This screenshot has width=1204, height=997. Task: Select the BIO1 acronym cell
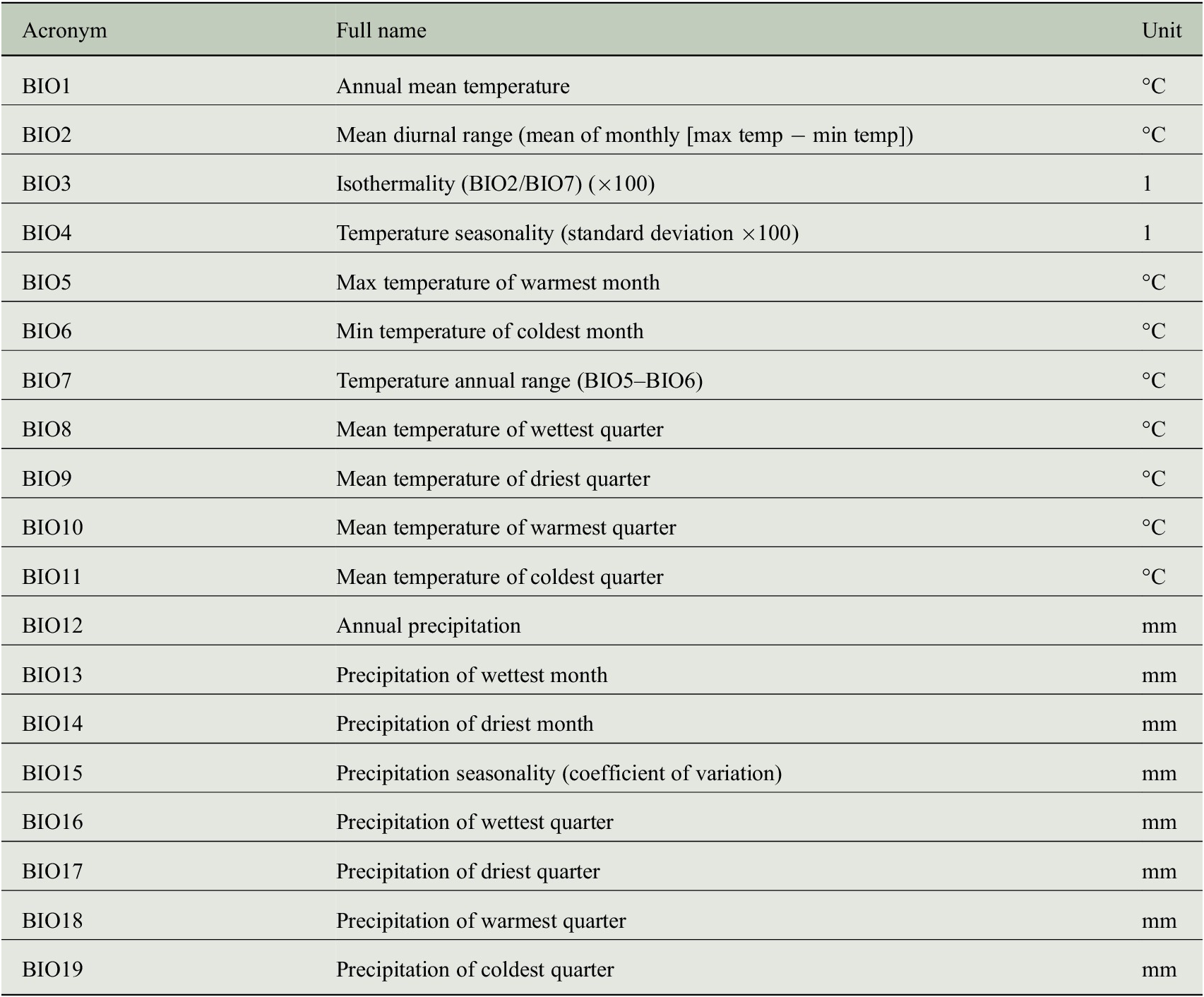47,86
